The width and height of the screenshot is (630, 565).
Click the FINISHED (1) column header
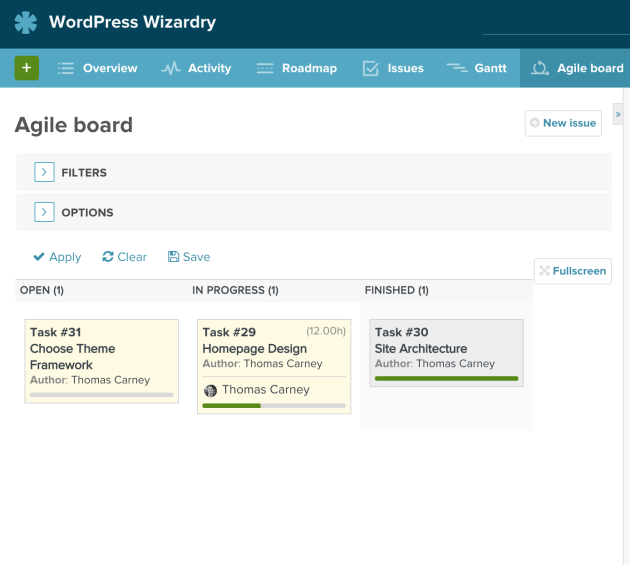397,291
